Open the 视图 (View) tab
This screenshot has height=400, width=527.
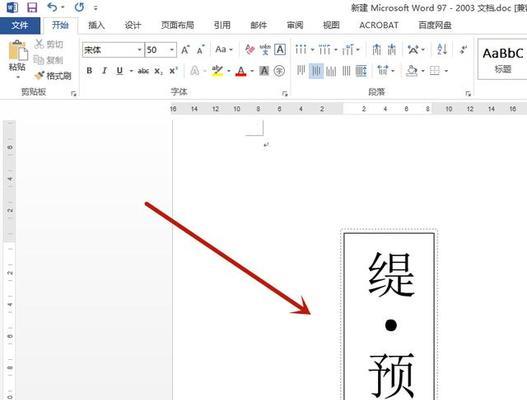click(331, 25)
